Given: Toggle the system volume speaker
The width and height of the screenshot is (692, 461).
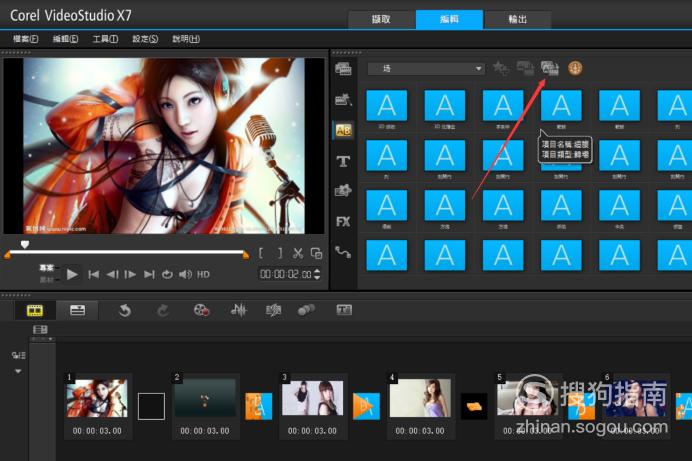Looking at the screenshot, I should [x=185, y=274].
